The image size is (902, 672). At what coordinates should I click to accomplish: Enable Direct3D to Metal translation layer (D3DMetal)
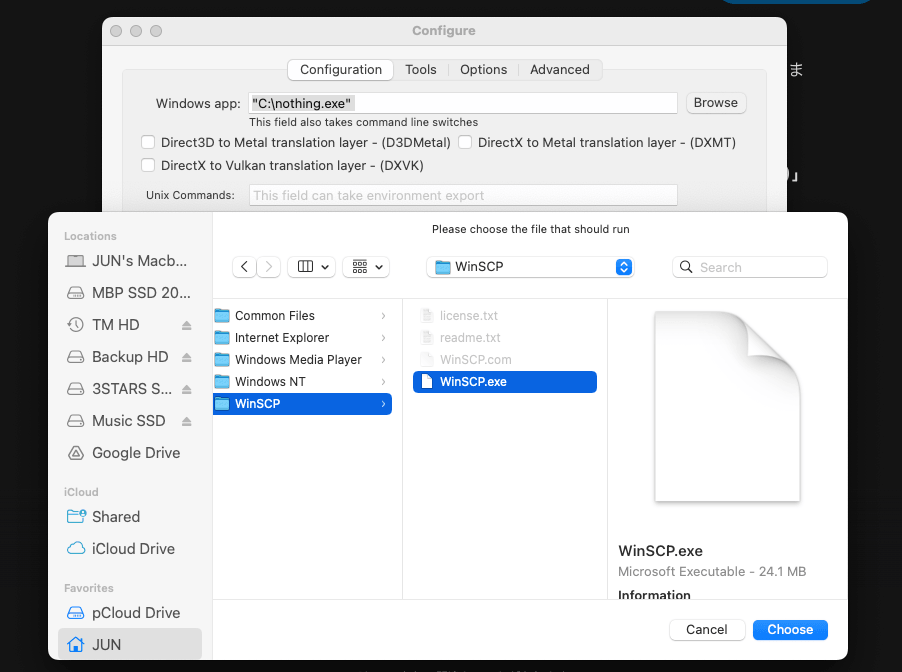pos(148,143)
